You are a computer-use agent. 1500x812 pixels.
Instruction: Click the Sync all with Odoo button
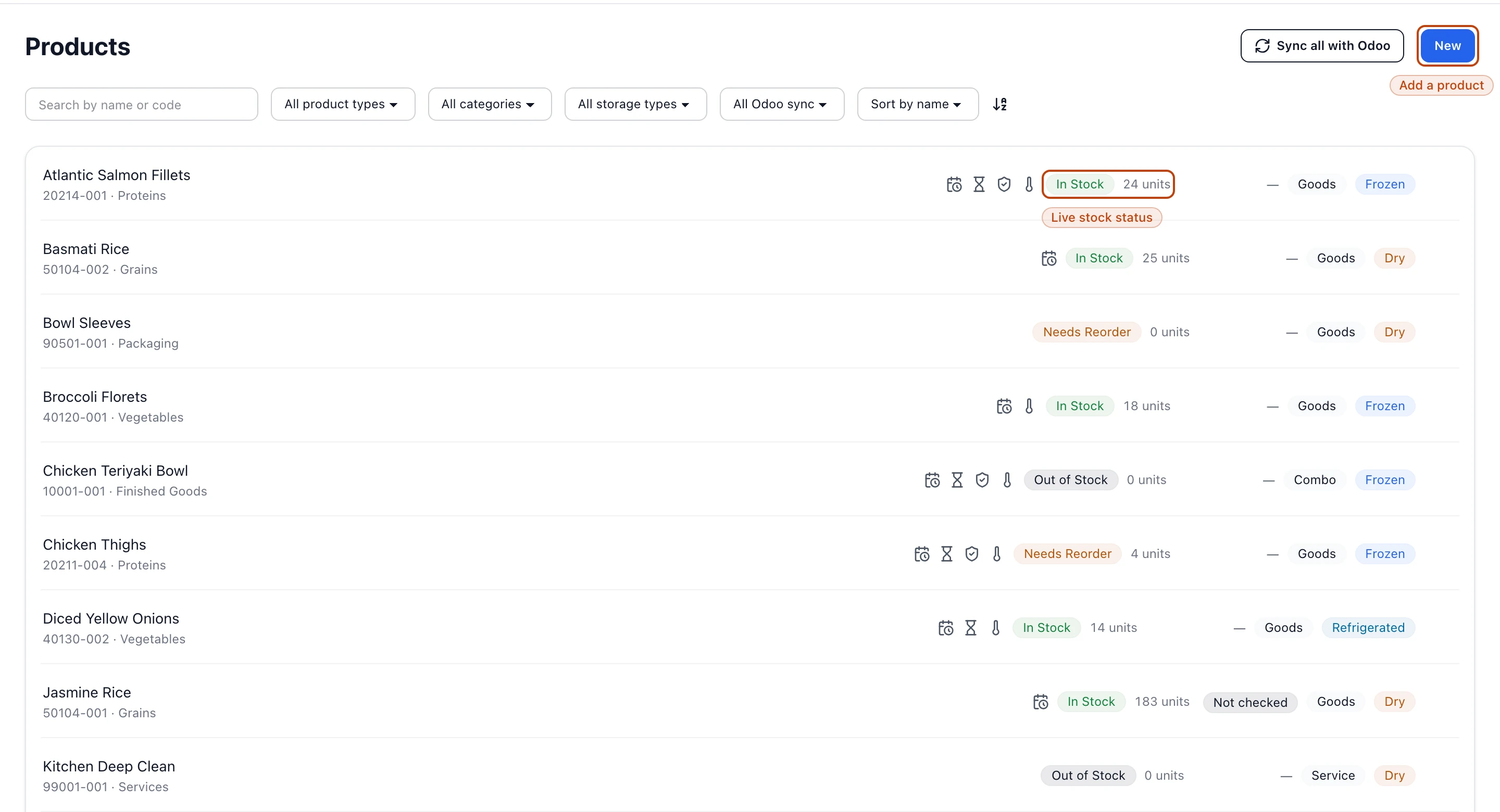tap(1322, 46)
